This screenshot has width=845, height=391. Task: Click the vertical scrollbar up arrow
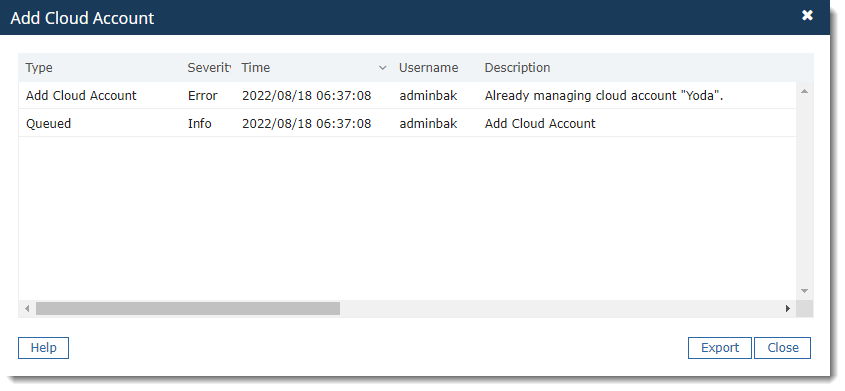805,92
